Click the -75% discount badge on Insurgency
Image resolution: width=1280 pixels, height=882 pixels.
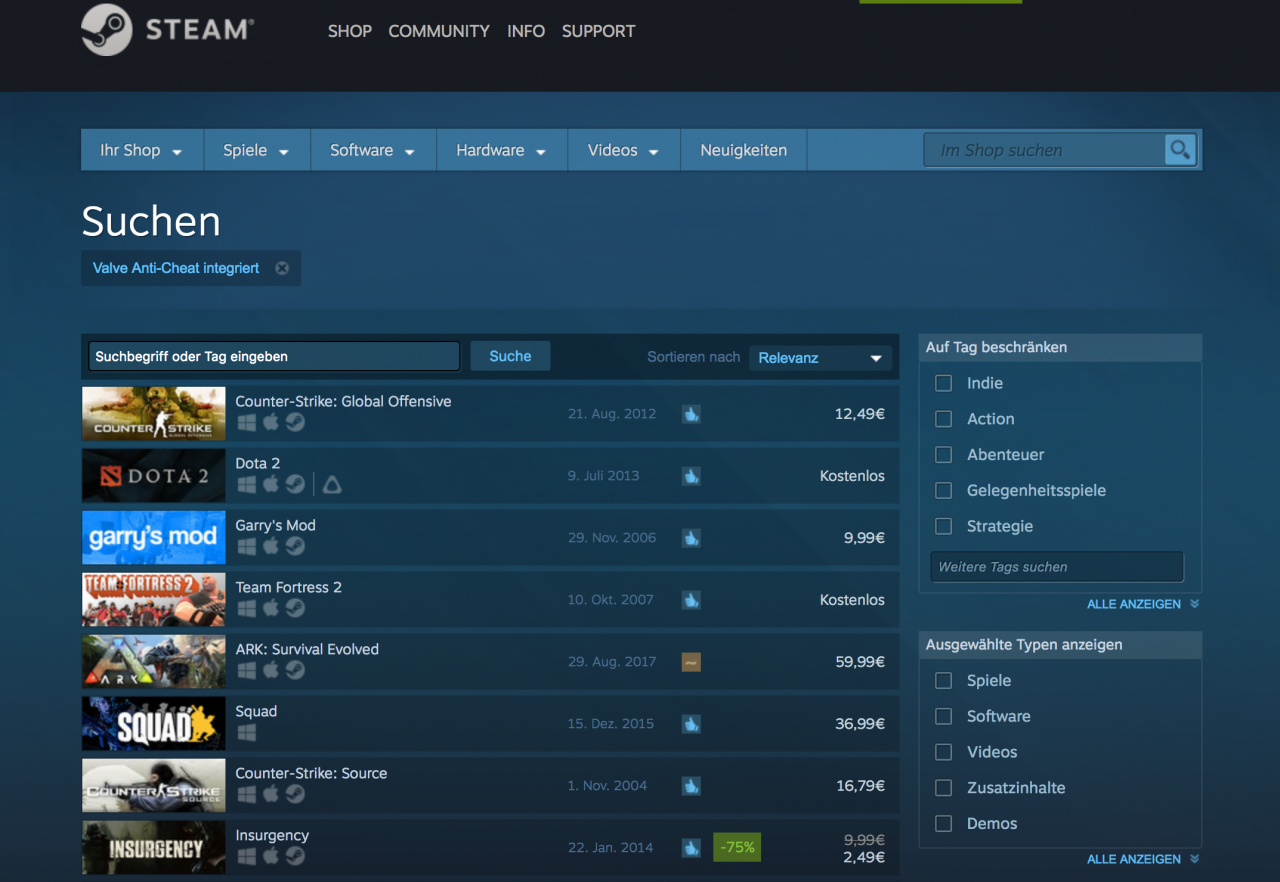[737, 847]
